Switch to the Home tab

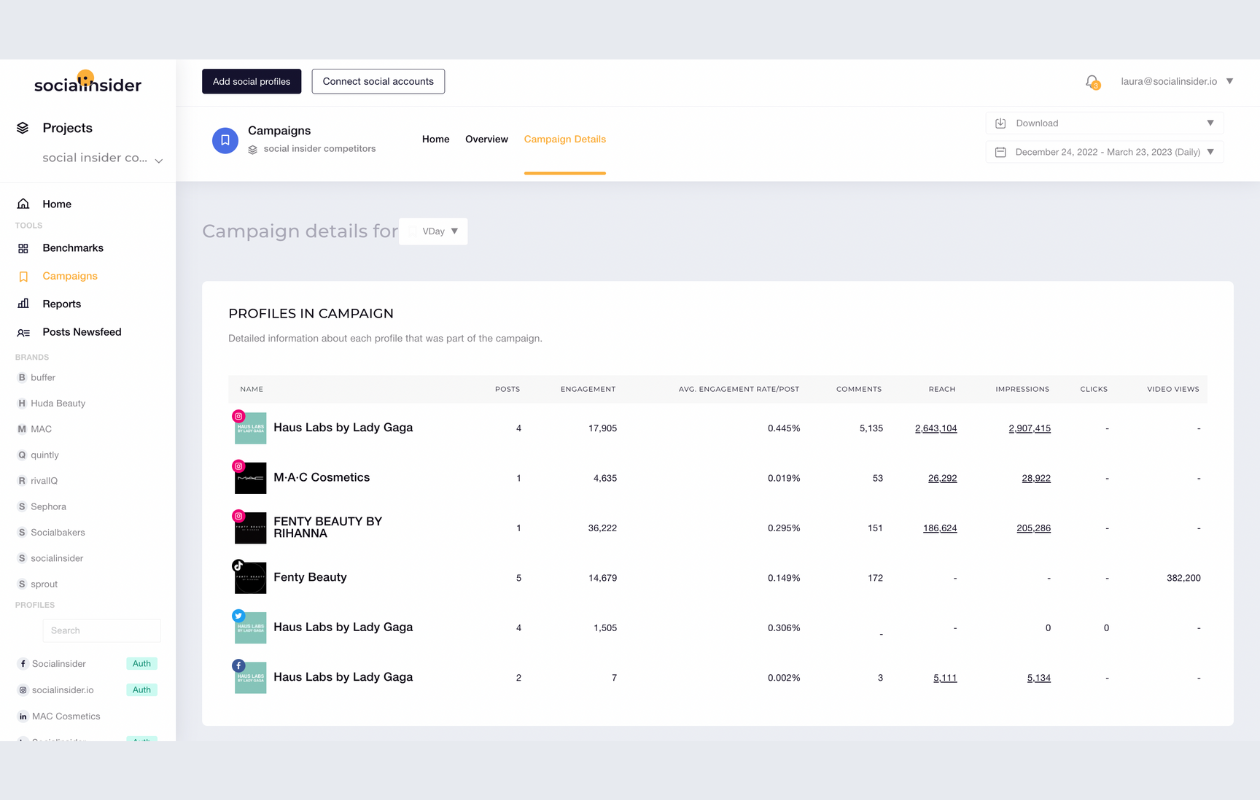[x=436, y=139]
